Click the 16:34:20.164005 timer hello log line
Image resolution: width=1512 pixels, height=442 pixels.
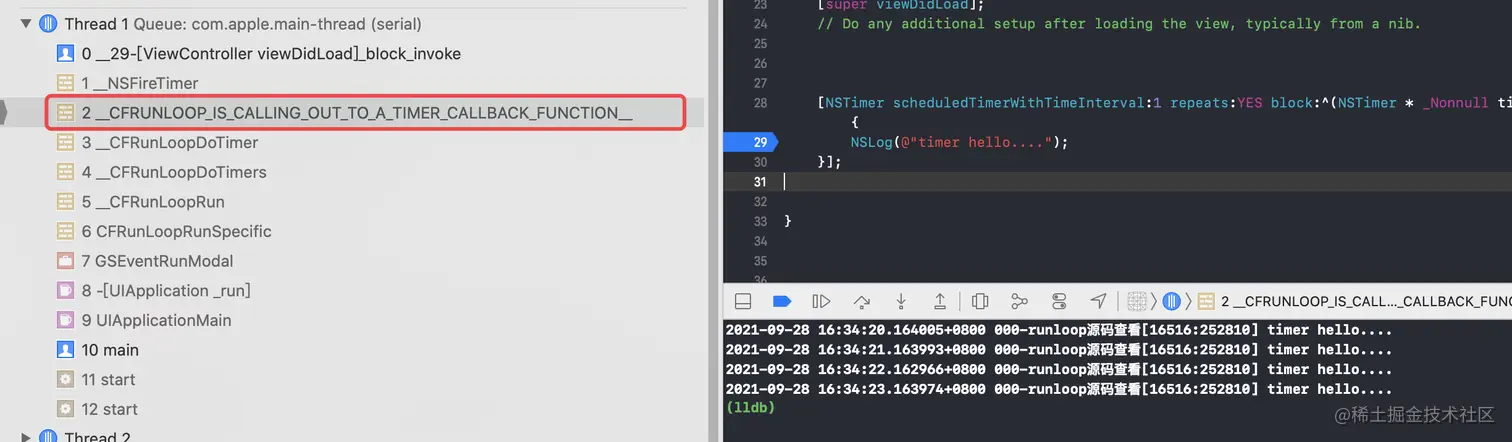click(x=1058, y=330)
